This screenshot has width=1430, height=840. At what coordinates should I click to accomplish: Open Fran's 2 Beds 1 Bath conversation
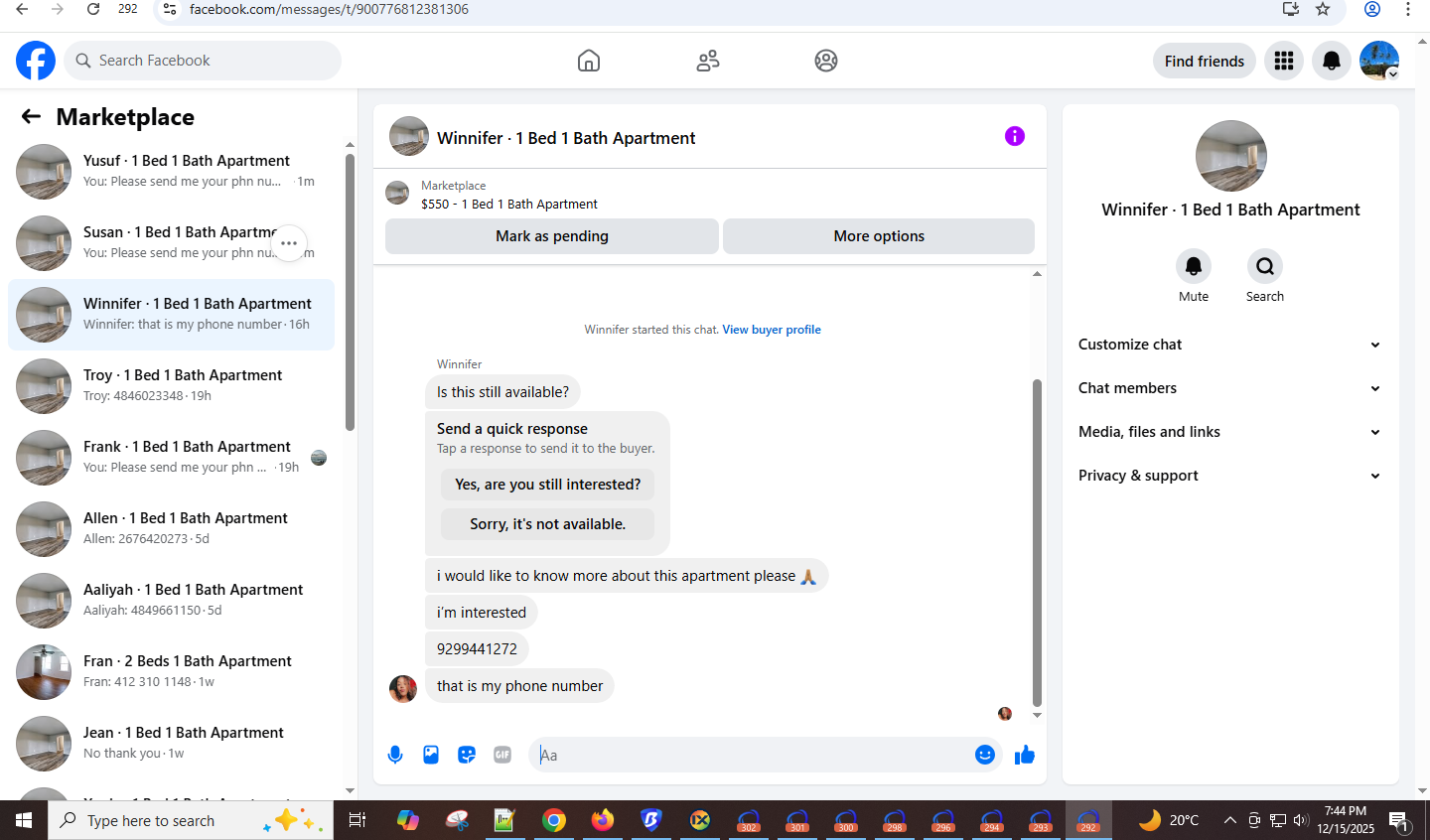[171, 672]
